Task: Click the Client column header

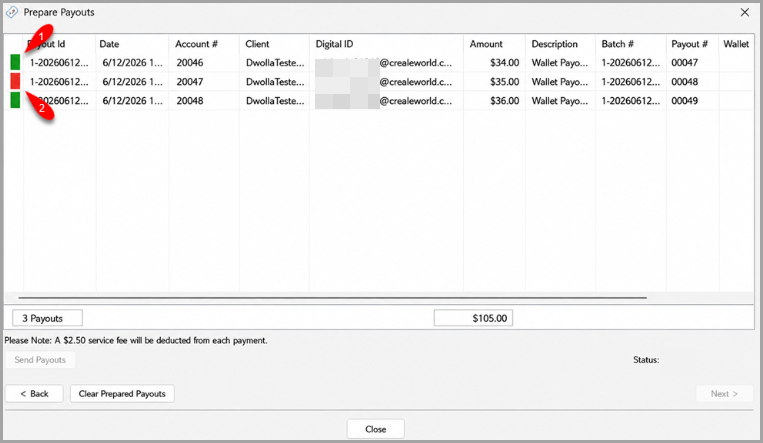Action: coord(257,44)
